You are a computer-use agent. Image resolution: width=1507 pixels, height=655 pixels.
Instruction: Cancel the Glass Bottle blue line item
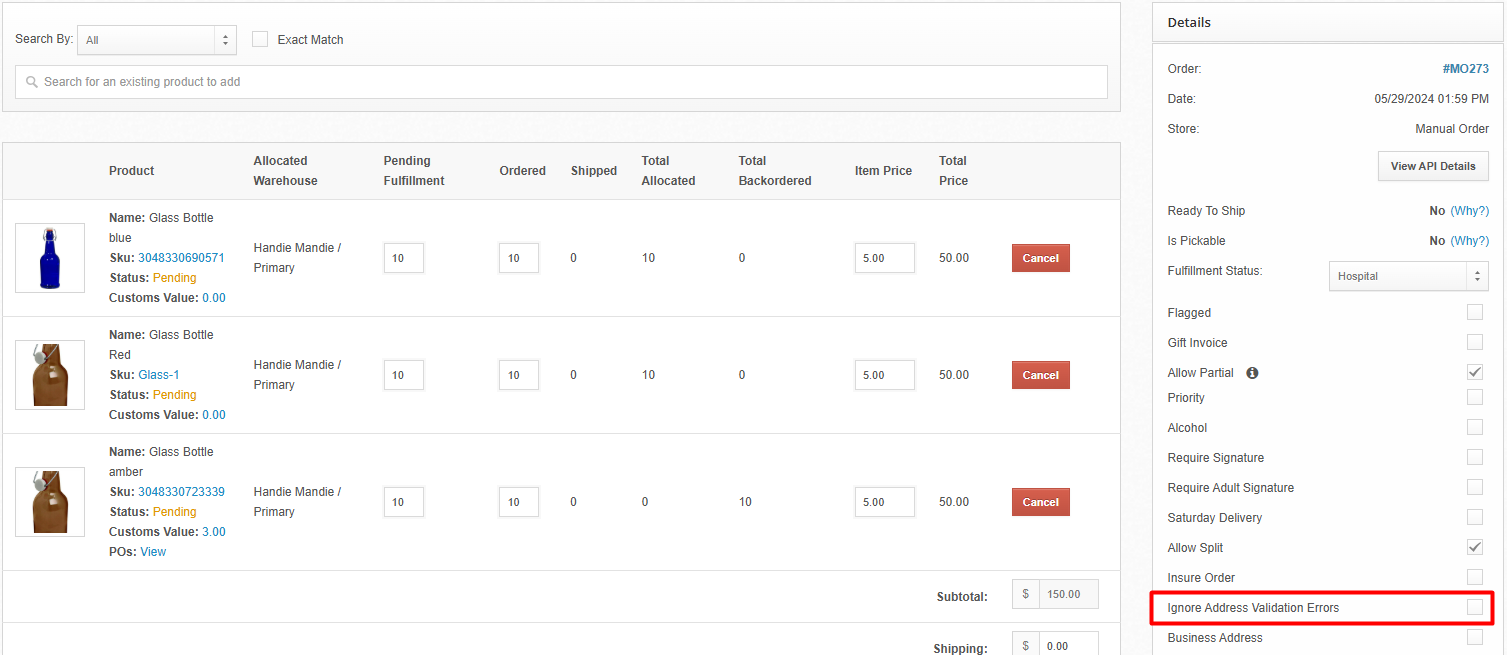pos(1040,258)
